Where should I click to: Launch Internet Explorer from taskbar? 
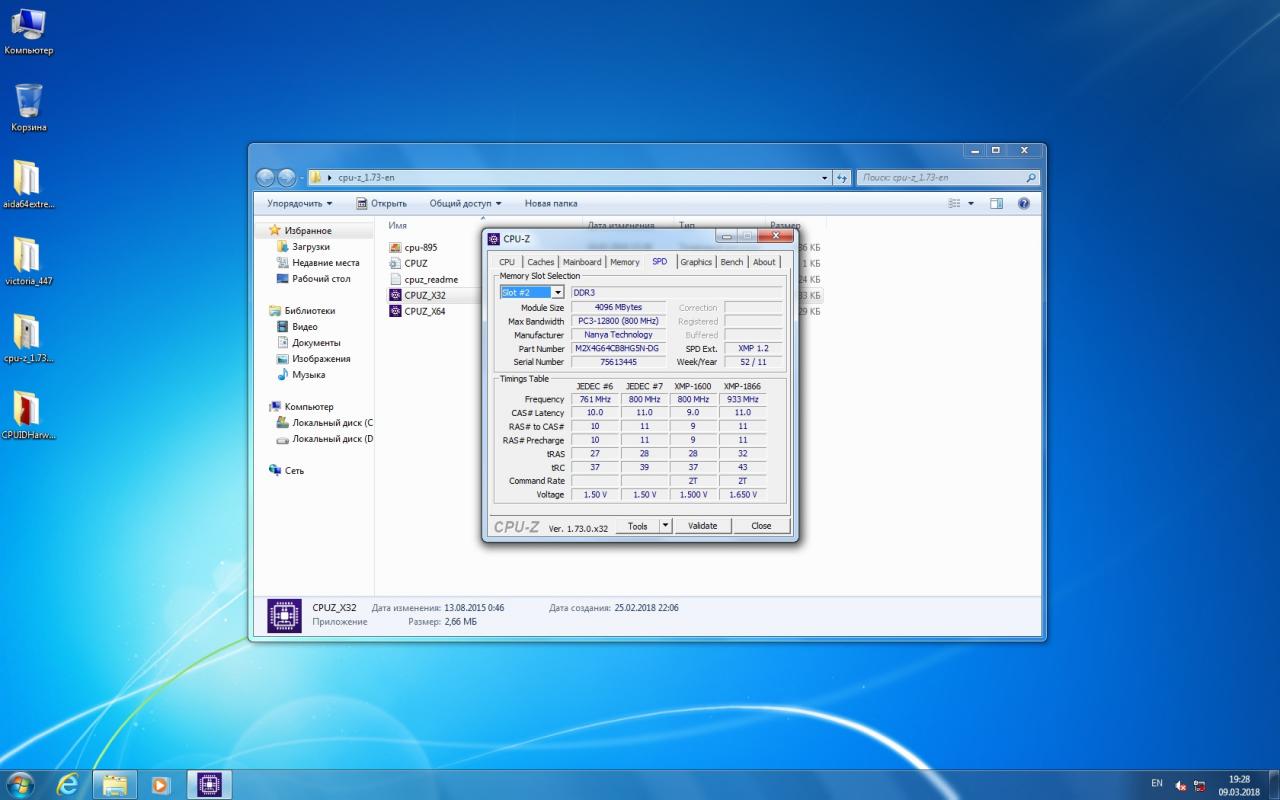pyautogui.click(x=68, y=784)
